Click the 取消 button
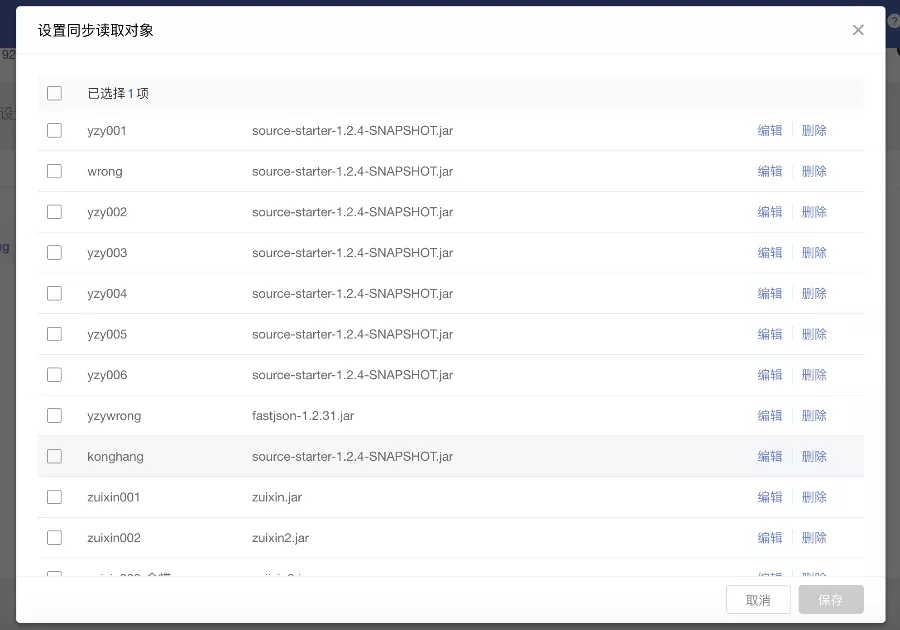 tap(758, 600)
